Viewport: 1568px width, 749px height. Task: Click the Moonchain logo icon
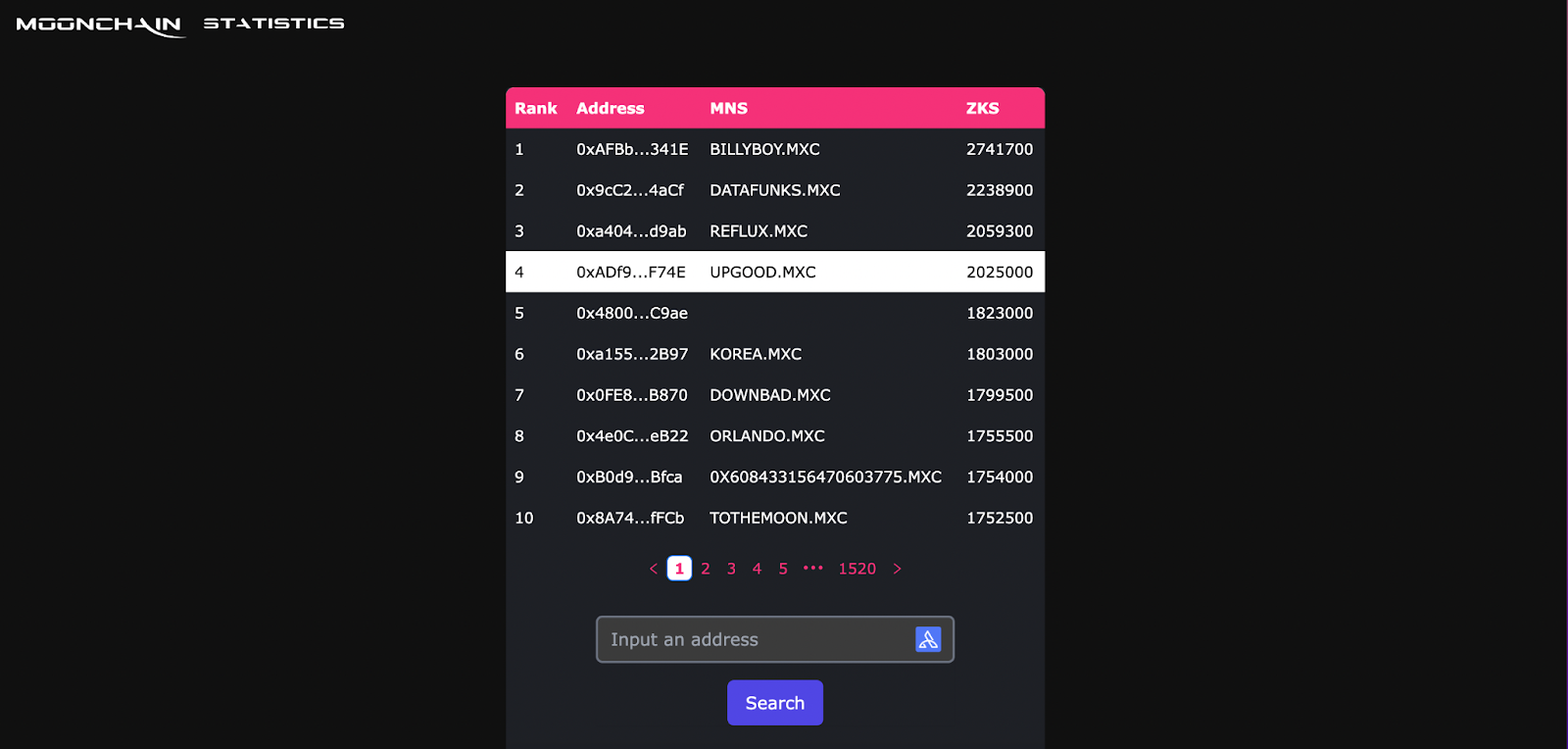click(98, 24)
